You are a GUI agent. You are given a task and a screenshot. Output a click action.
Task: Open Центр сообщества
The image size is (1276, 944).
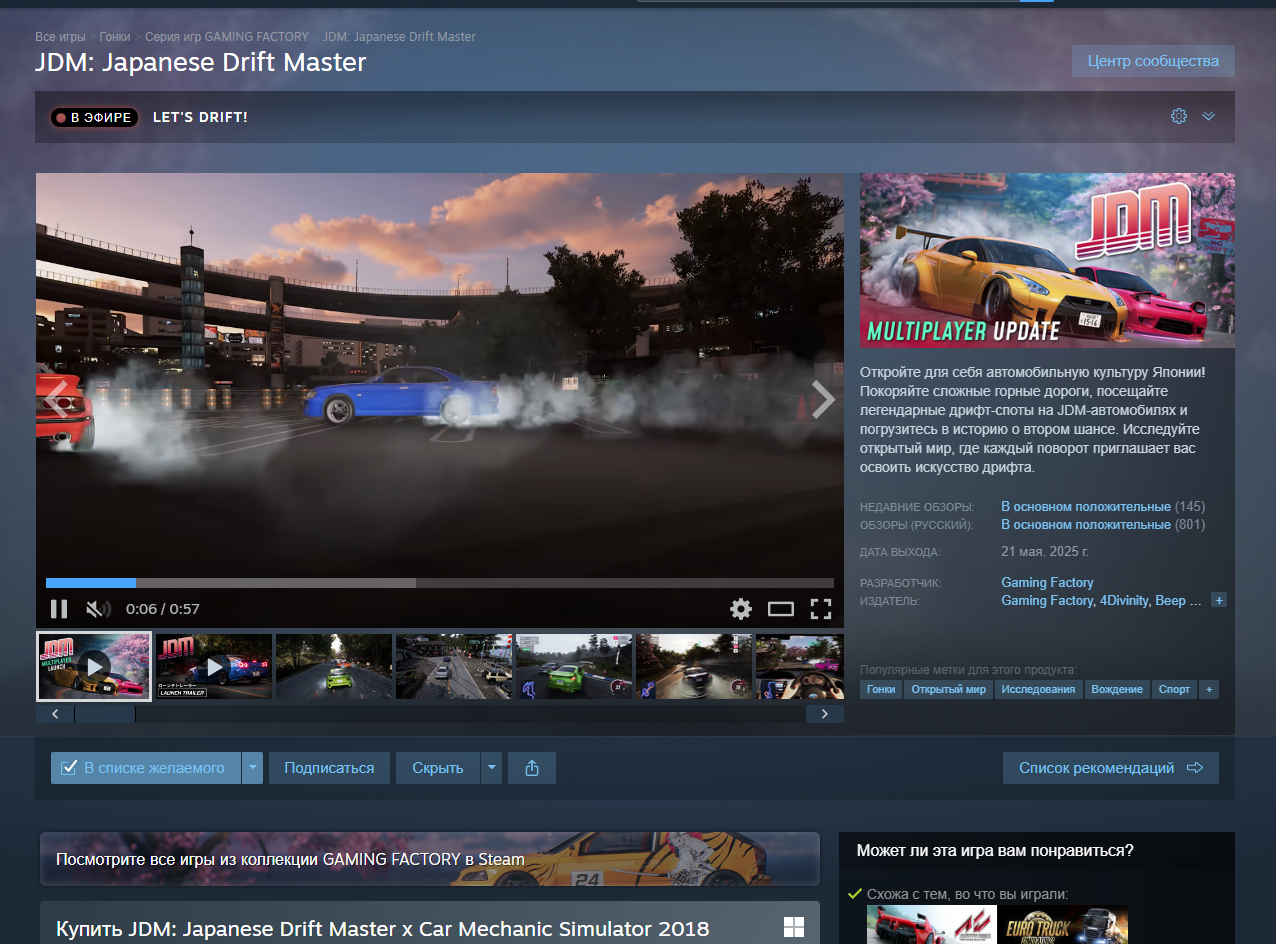pos(1153,61)
